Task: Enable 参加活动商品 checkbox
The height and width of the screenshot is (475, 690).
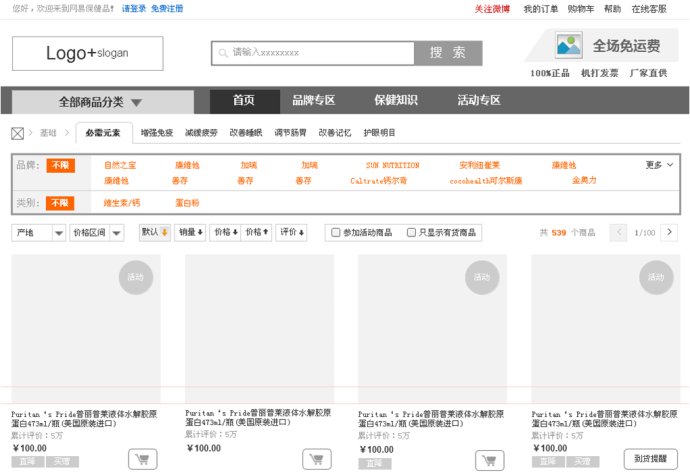Action: coord(336,232)
